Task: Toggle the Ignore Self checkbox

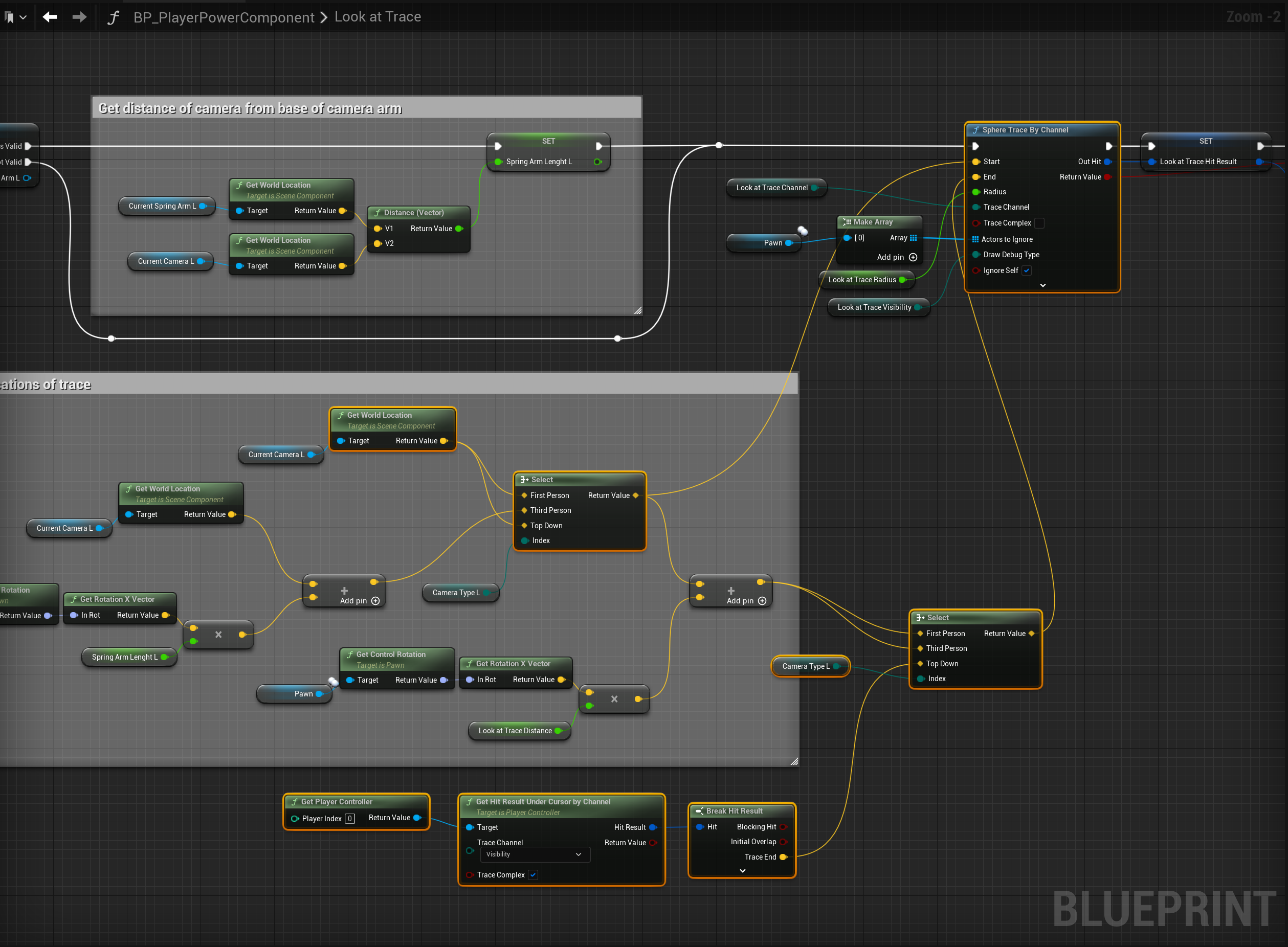Action: click(x=1027, y=270)
